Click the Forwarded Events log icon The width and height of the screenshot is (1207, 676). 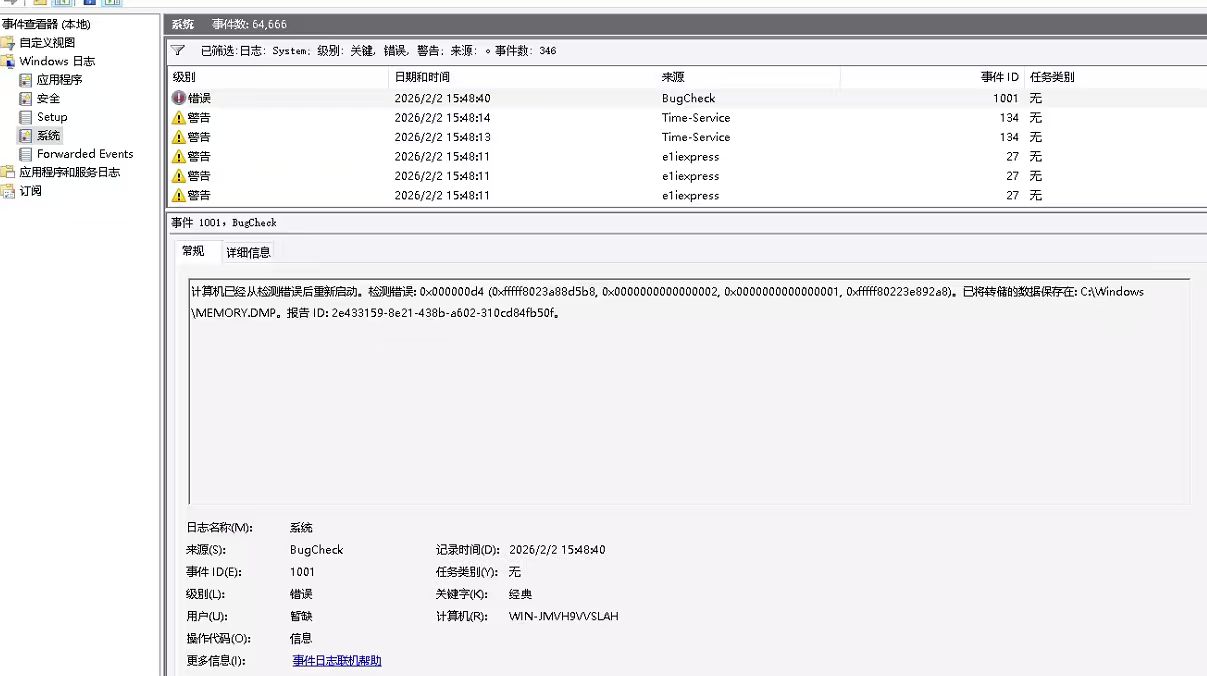[x=26, y=154]
